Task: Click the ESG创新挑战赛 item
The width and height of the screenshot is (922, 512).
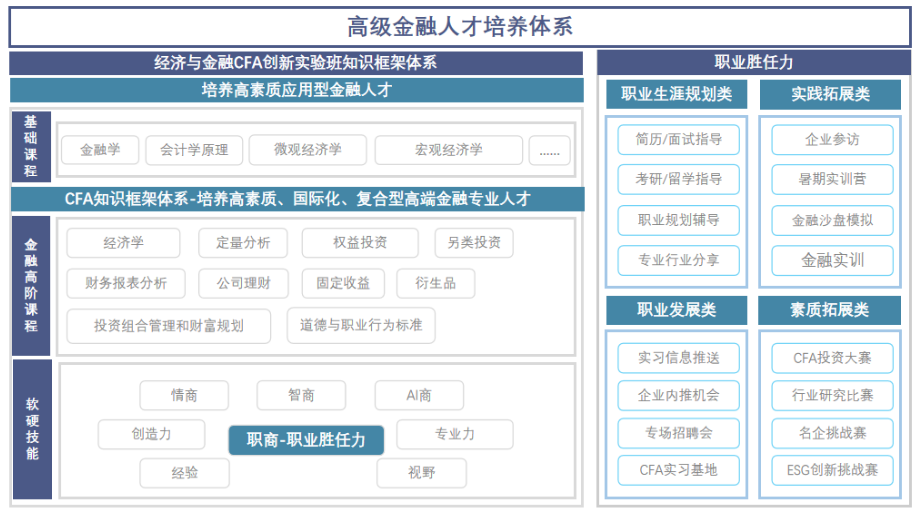Action: click(x=832, y=469)
